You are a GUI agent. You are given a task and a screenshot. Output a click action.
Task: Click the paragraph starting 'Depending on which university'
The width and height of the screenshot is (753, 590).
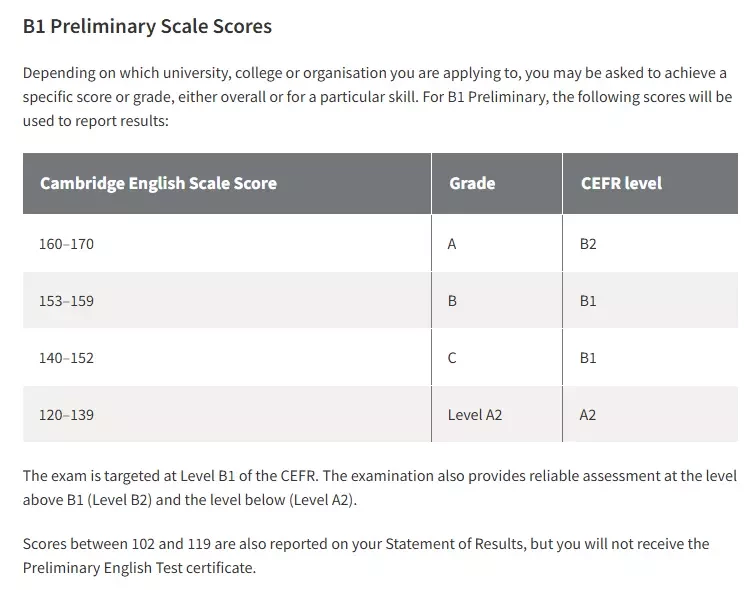(x=377, y=96)
